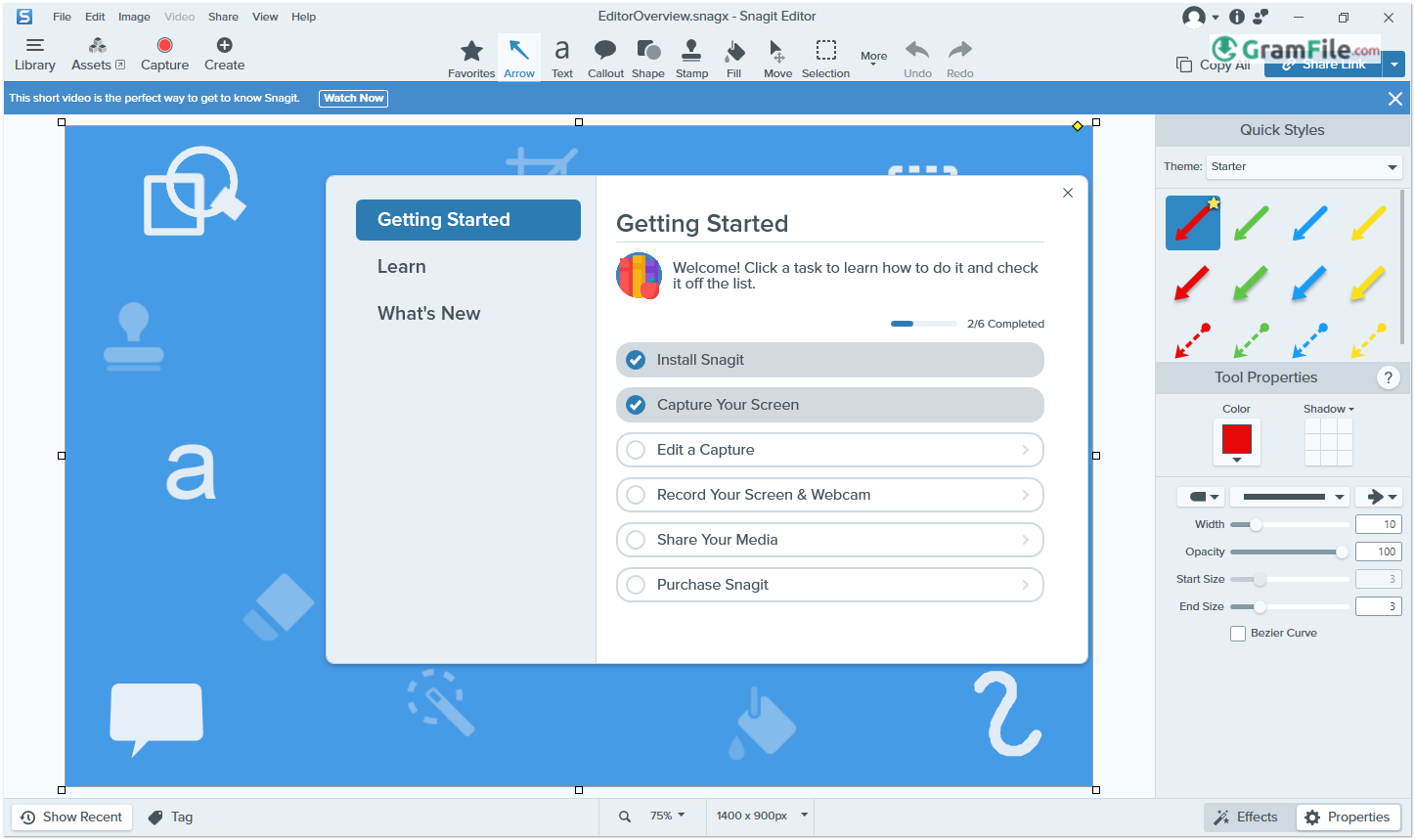Switch to the Learn section
This screenshot has width=1415, height=840.
tap(402, 267)
